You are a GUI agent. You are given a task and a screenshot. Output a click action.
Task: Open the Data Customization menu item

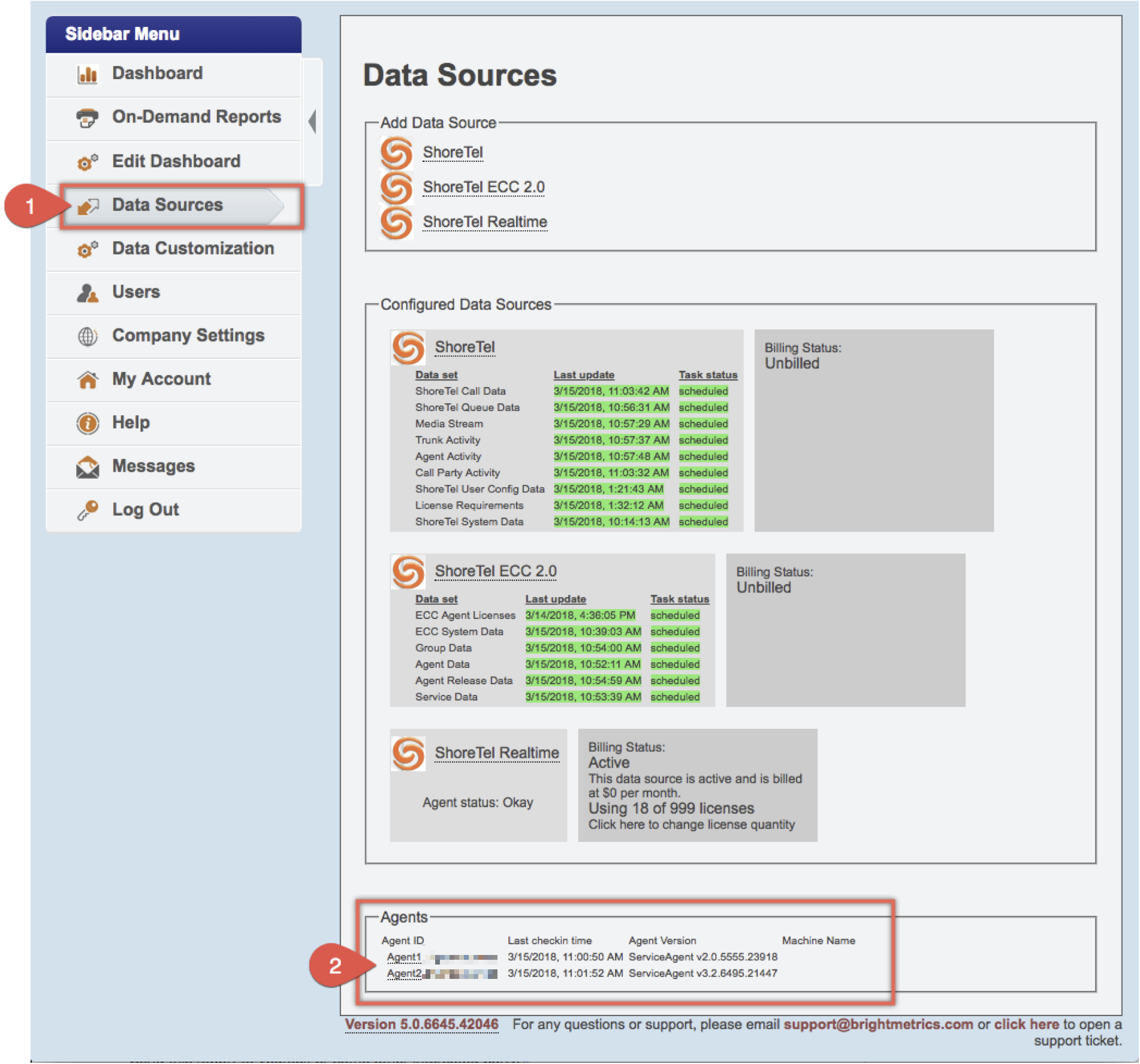pyautogui.click(x=192, y=249)
